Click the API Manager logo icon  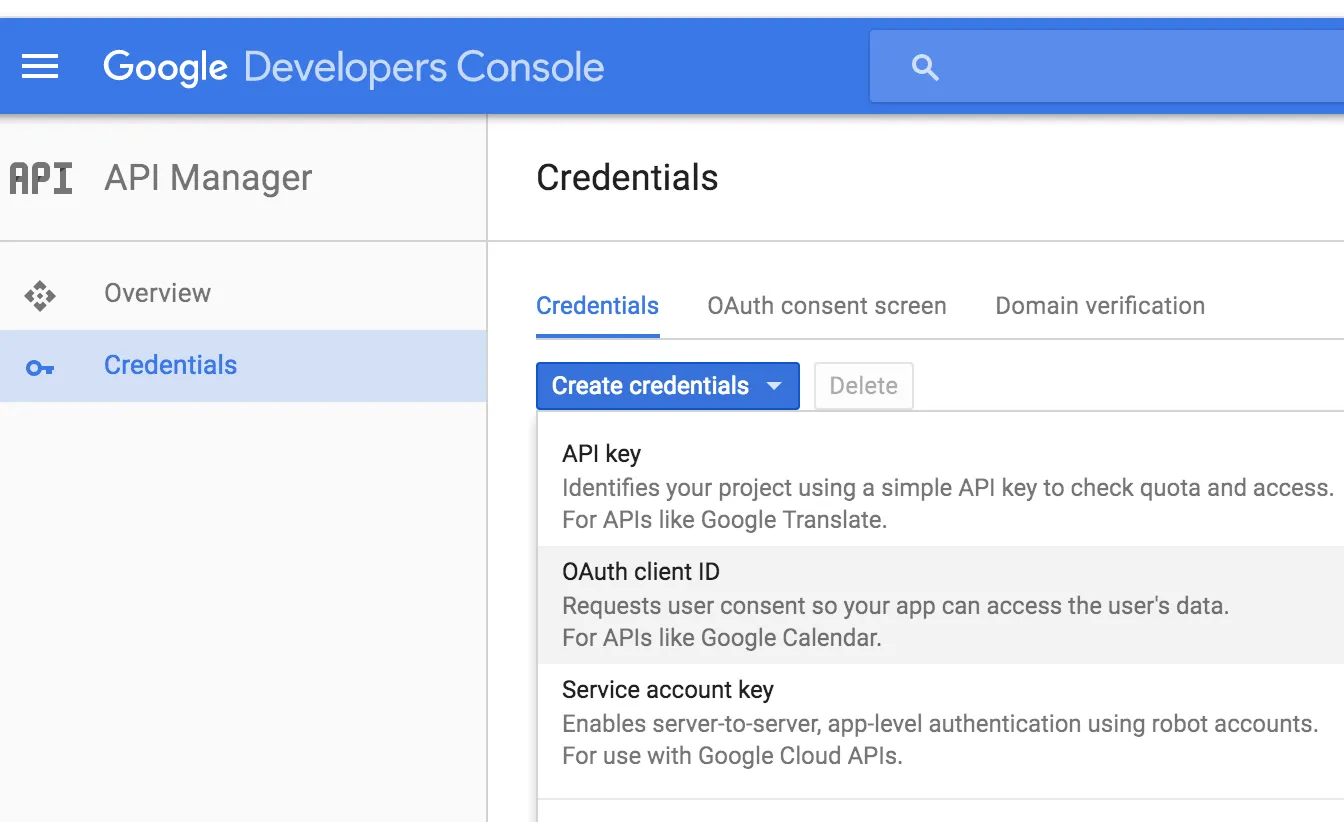41,179
